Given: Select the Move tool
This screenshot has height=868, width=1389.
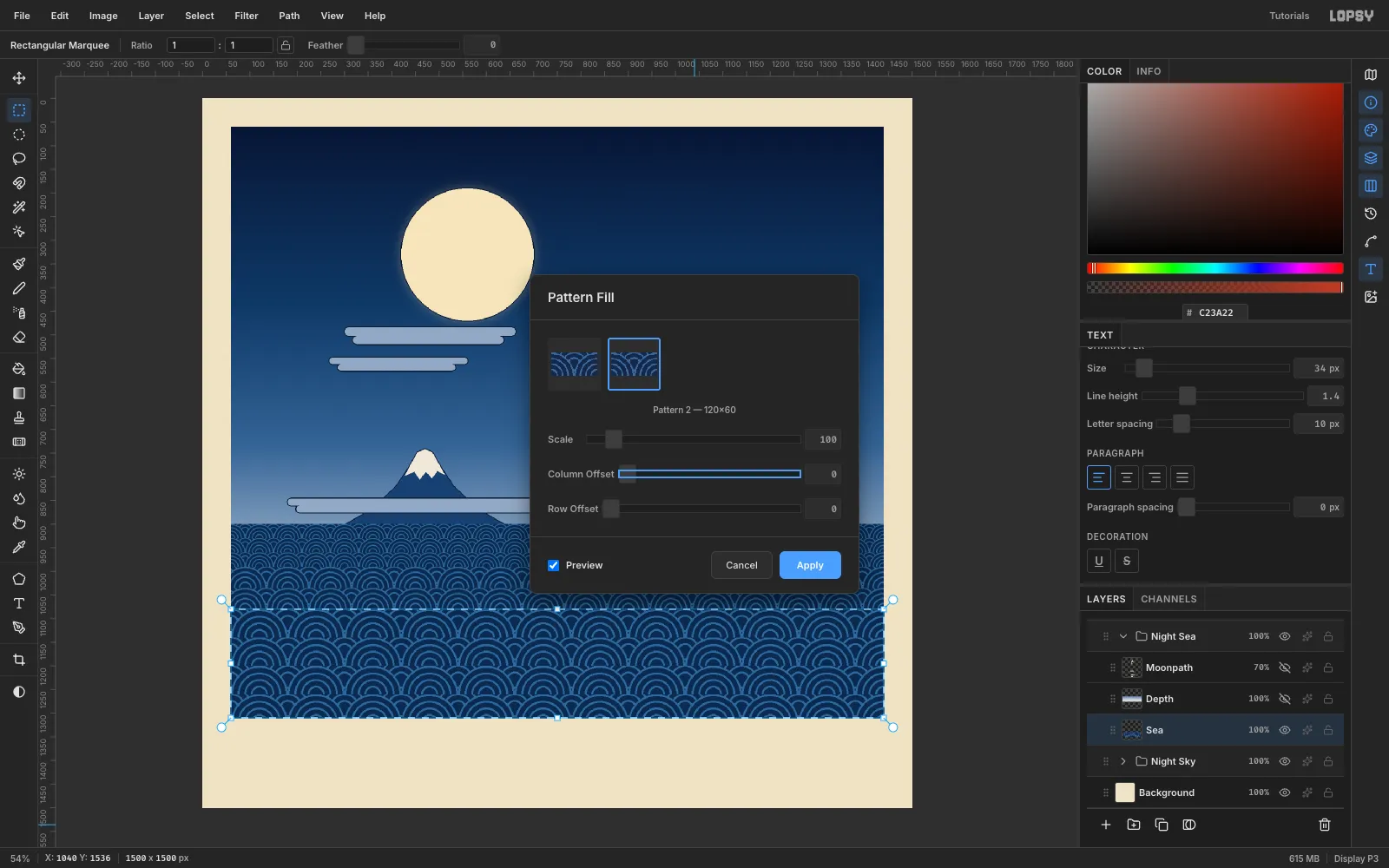Looking at the screenshot, I should tap(19, 78).
